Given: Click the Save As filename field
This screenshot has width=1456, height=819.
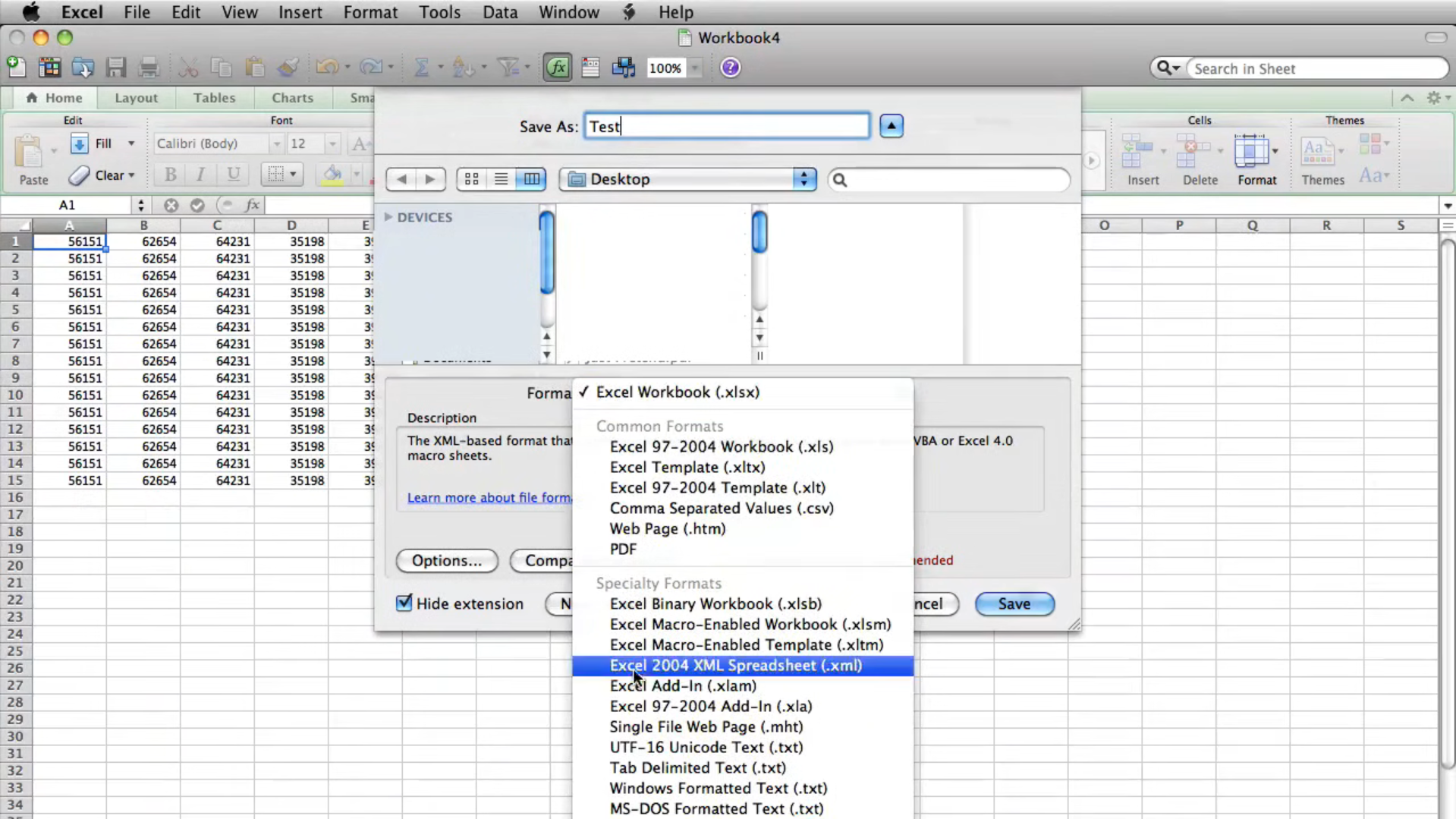Looking at the screenshot, I should (727, 126).
